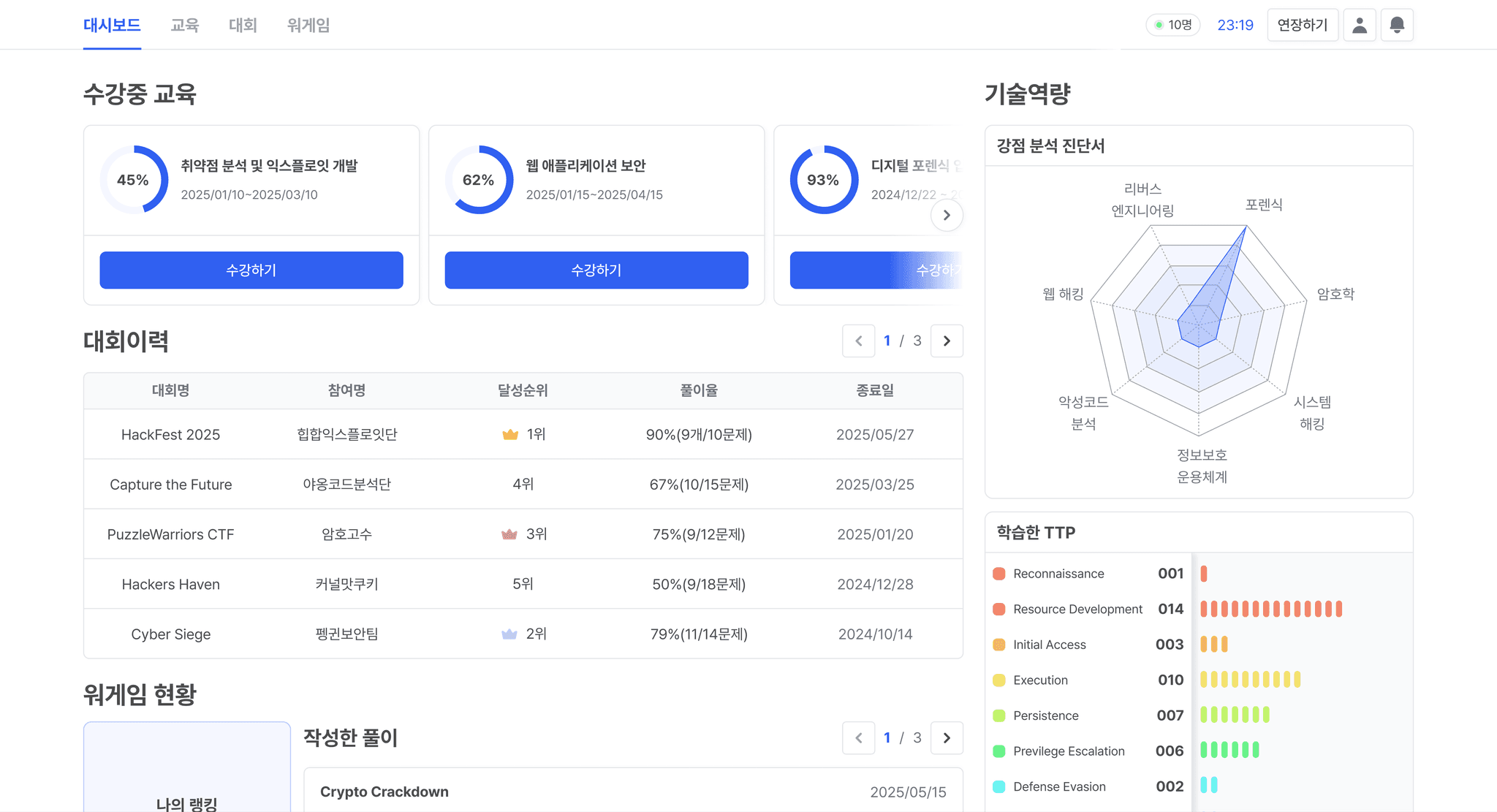Click the 나의 랭킹 card
The height and width of the screenshot is (812, 1497).
187,767
